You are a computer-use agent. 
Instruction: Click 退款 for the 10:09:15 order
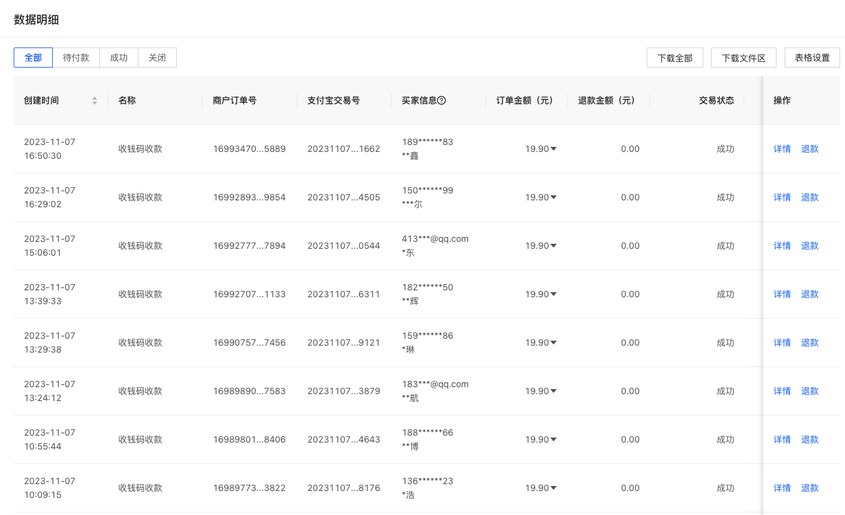point(809,488)
